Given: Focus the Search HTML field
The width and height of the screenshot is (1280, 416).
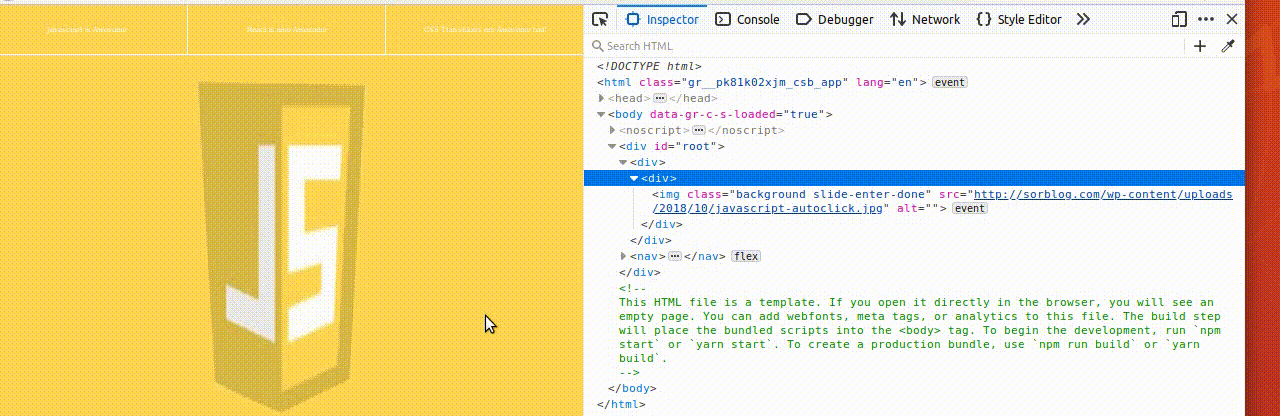Looking at the screenshot, I should [885, 46].
